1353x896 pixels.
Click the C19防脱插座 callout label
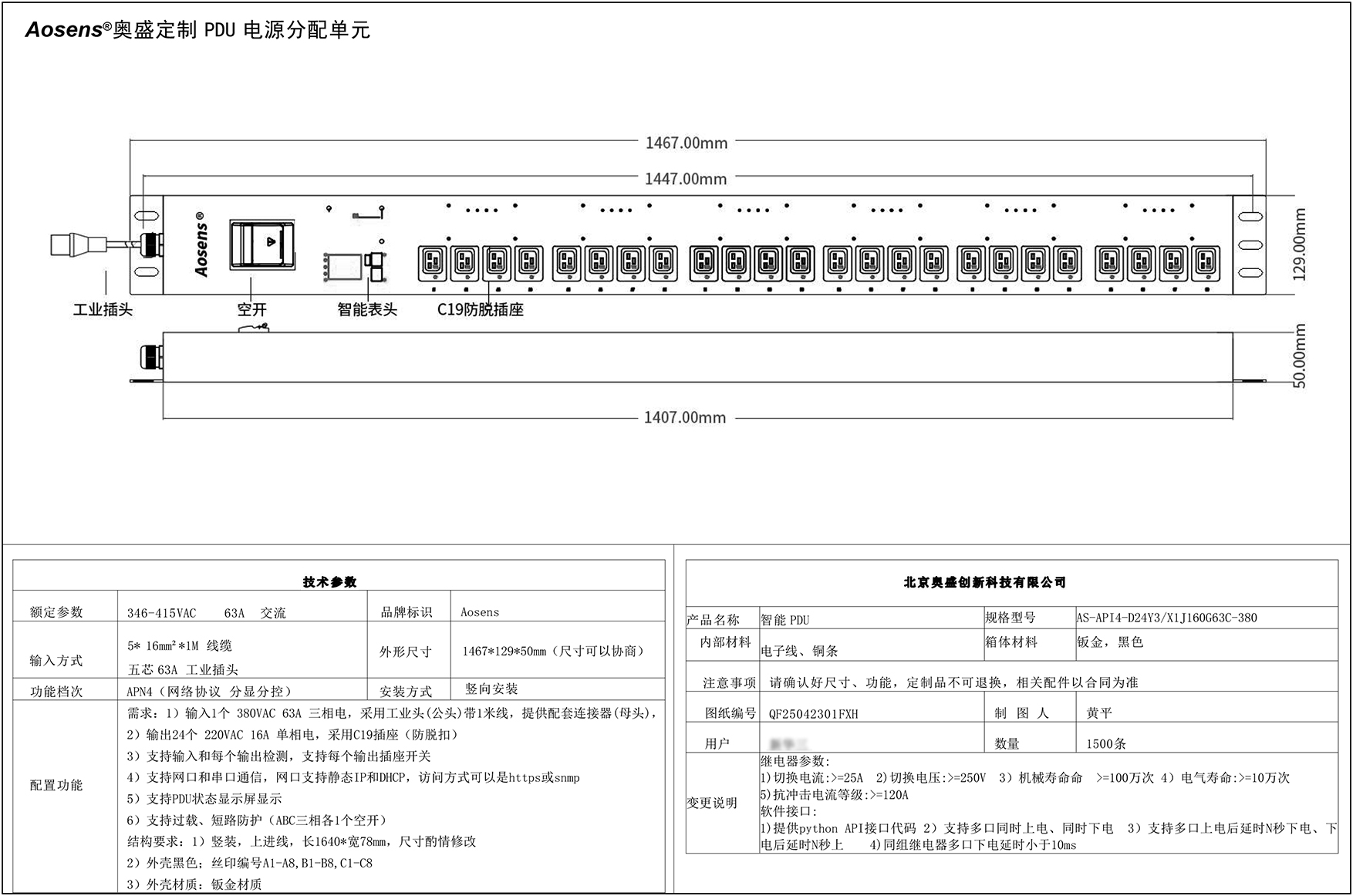click(x=480, y=310)
